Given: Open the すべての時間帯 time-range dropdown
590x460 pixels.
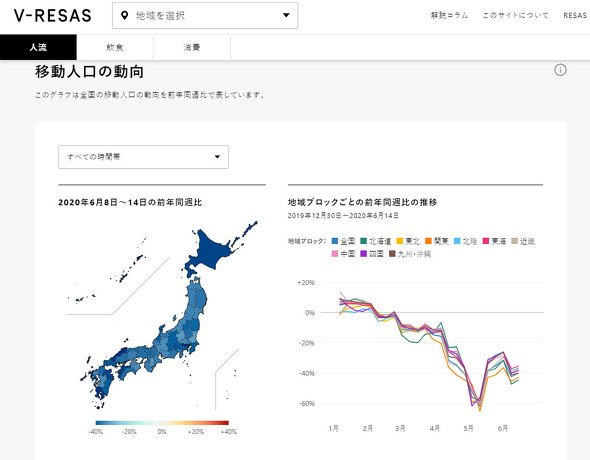Looking at the screenshot, I should click(143, 157).
